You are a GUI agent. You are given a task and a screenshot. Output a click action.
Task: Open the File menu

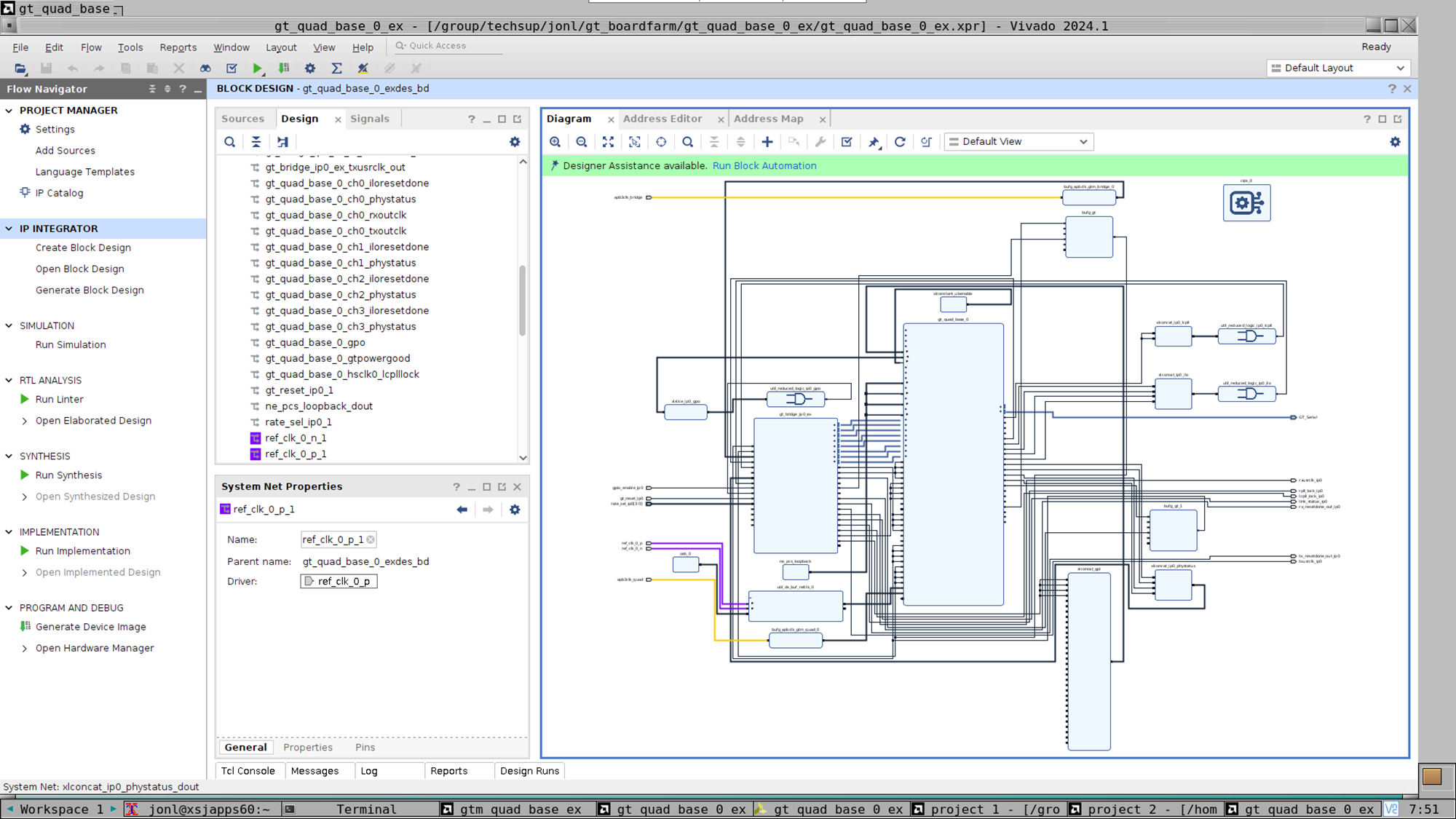[x=20, y=47]
